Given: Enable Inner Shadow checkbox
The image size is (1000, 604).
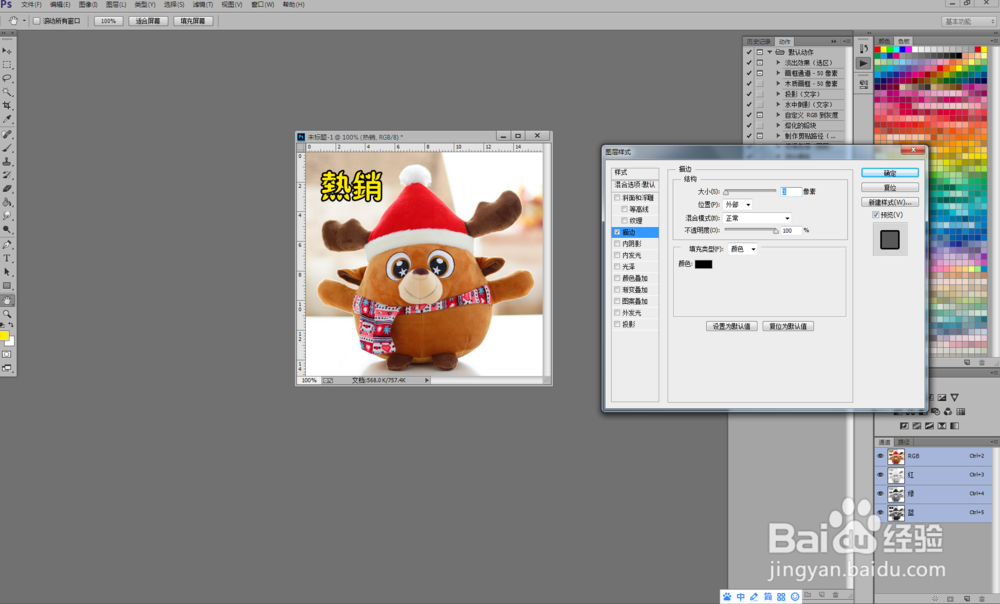Looking at the screenshot, I should coord(617,244).
